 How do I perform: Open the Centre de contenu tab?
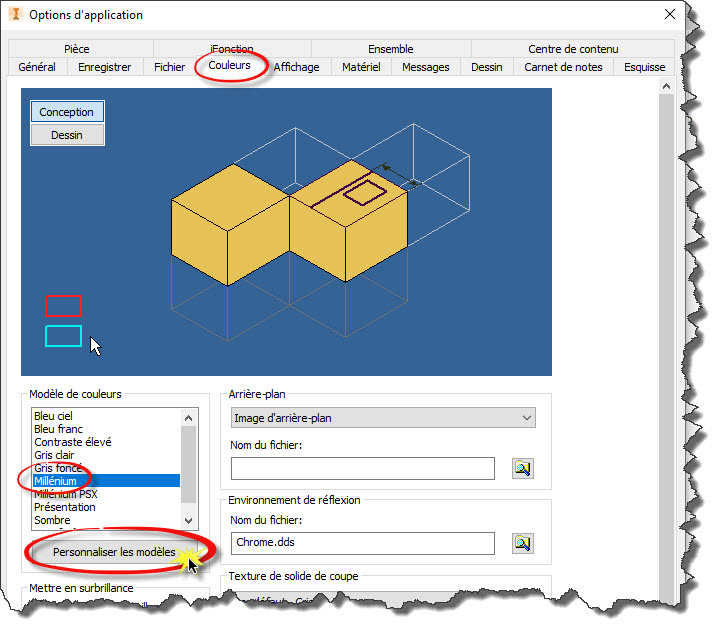pos(573,49)
